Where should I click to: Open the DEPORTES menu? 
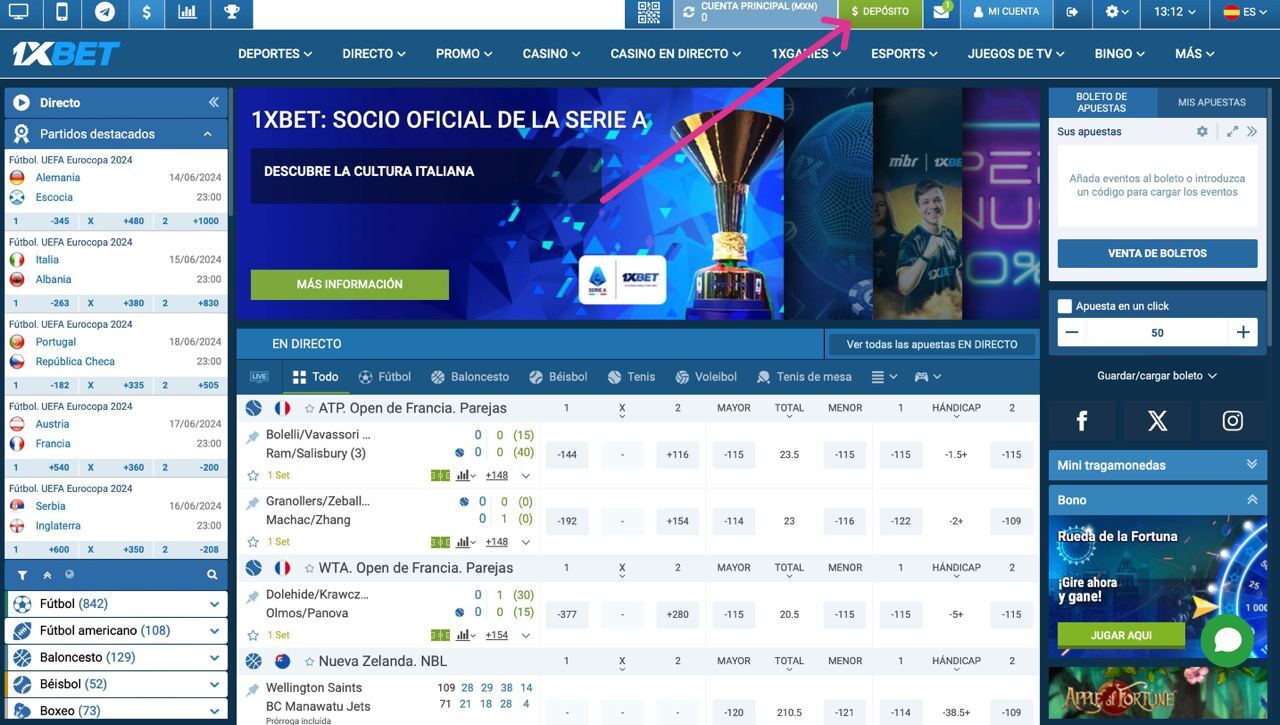275,54
